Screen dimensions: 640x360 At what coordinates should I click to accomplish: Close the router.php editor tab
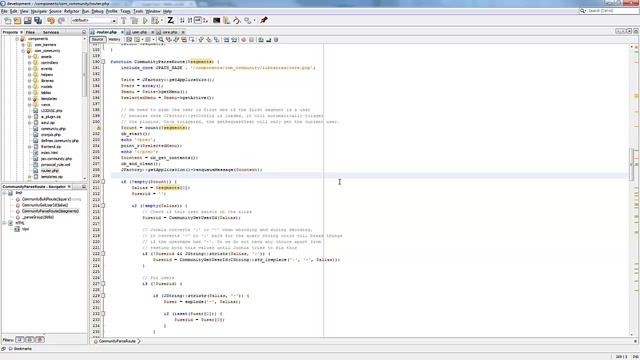(x=122, y=32)
